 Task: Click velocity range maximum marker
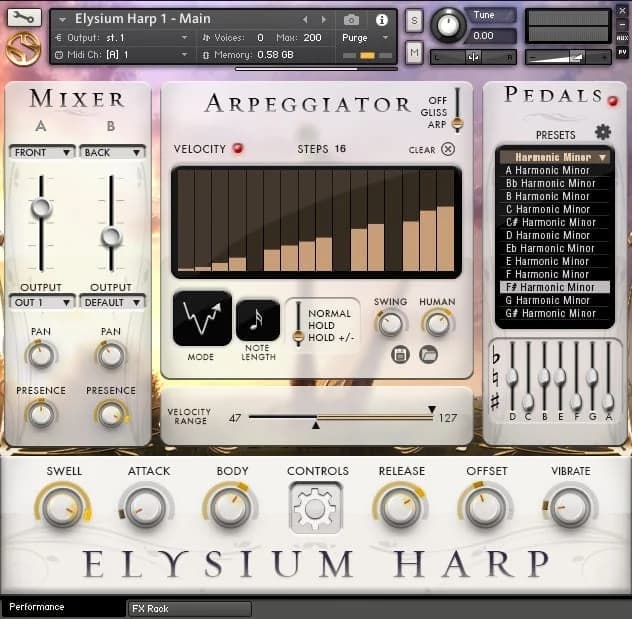(x=432, y=409)
